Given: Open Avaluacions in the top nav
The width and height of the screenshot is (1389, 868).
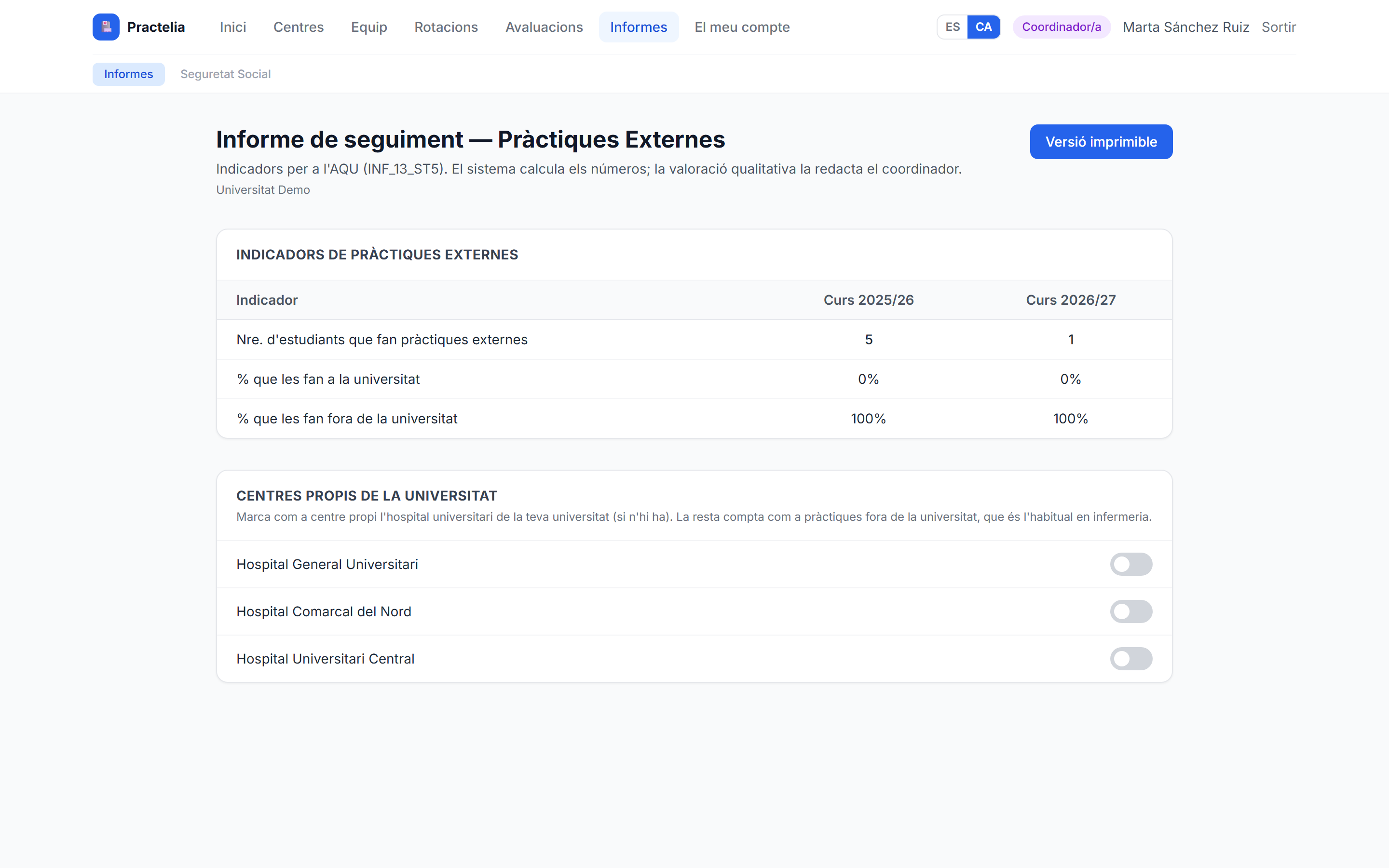Looking at the screenshot, I should coord(544,27).
